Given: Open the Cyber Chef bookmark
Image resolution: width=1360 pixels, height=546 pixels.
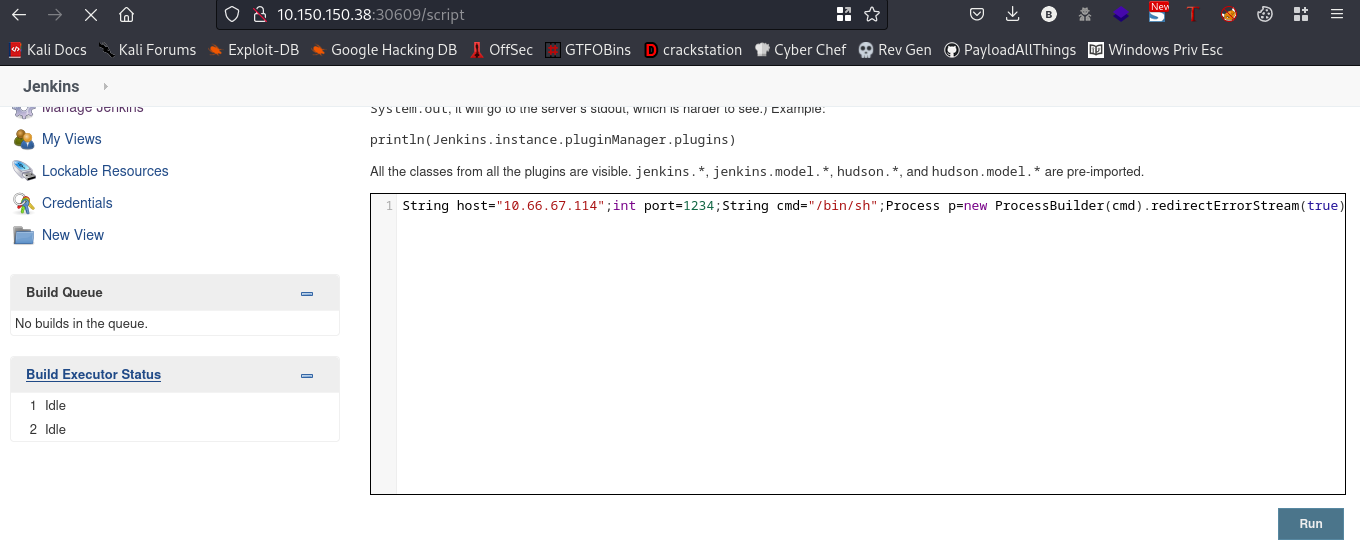Looking at the screenshot, I should 800,49.
